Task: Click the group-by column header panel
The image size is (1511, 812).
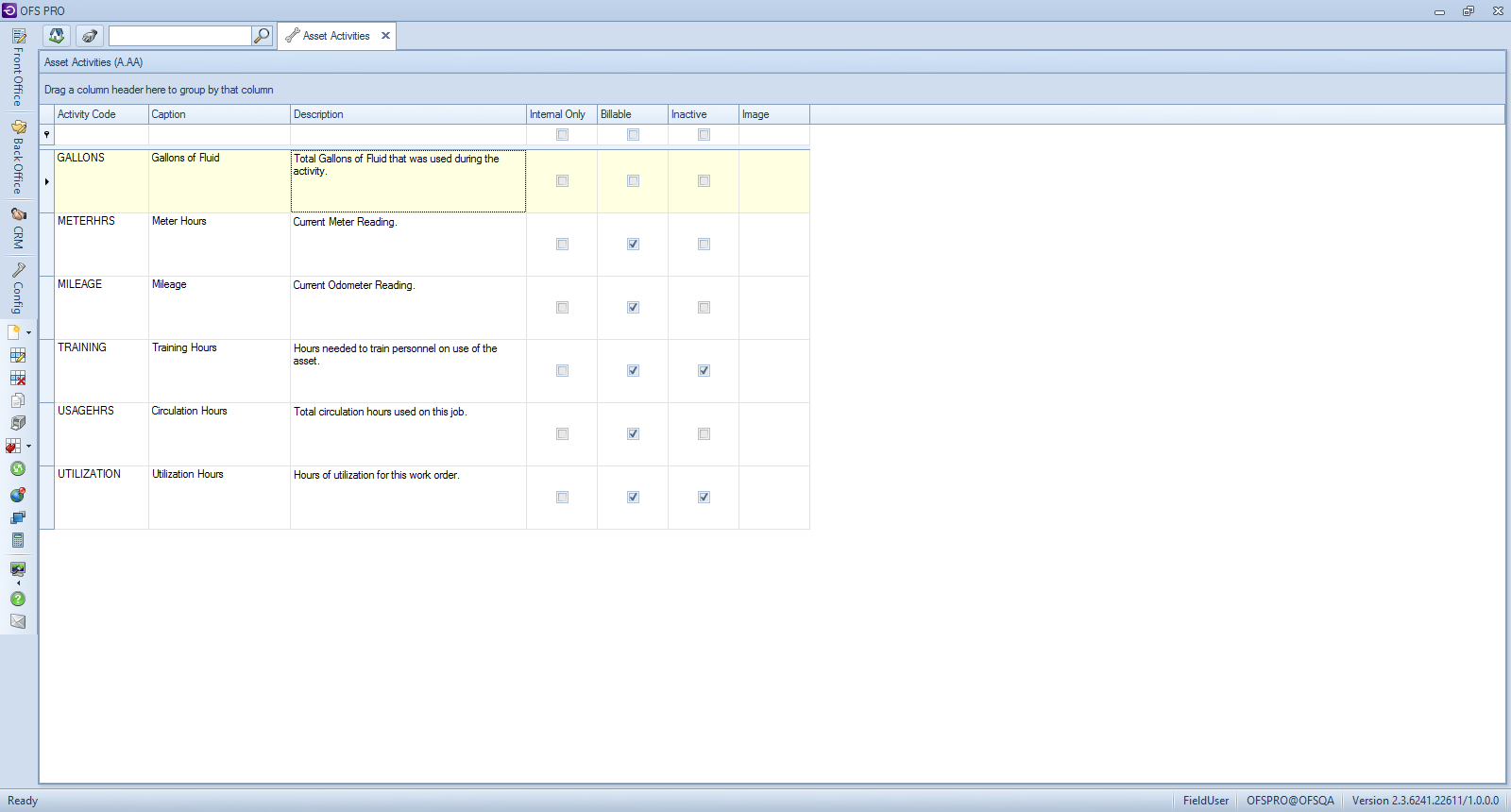Action: pyautogui.click(x=772, y=90)
